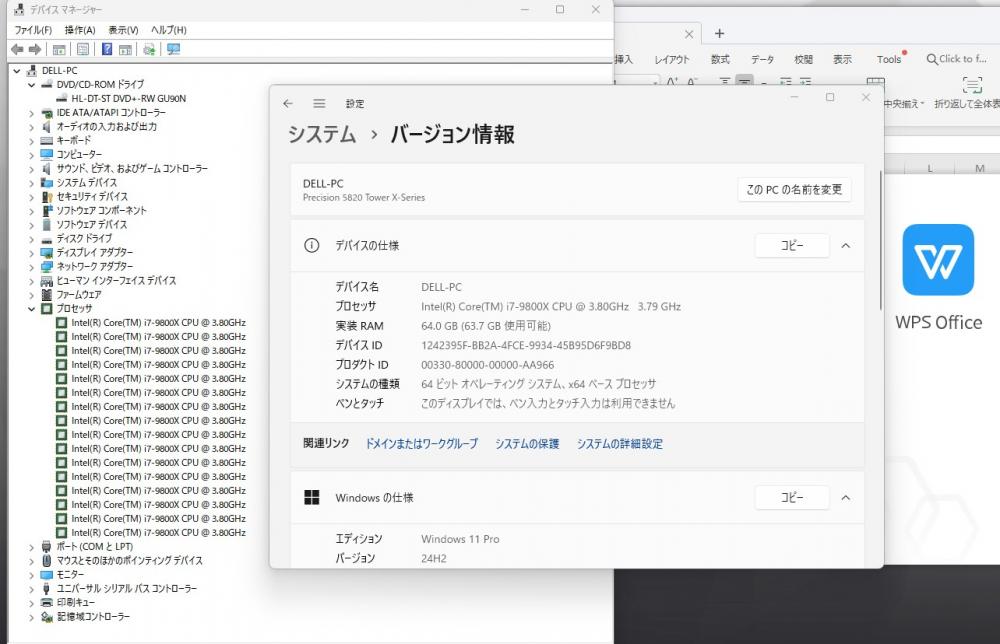Collapse the DVD/CD-ROM ドライブ node
Image resolution: width=1000 pixels, height=644 pixels.
31,85
